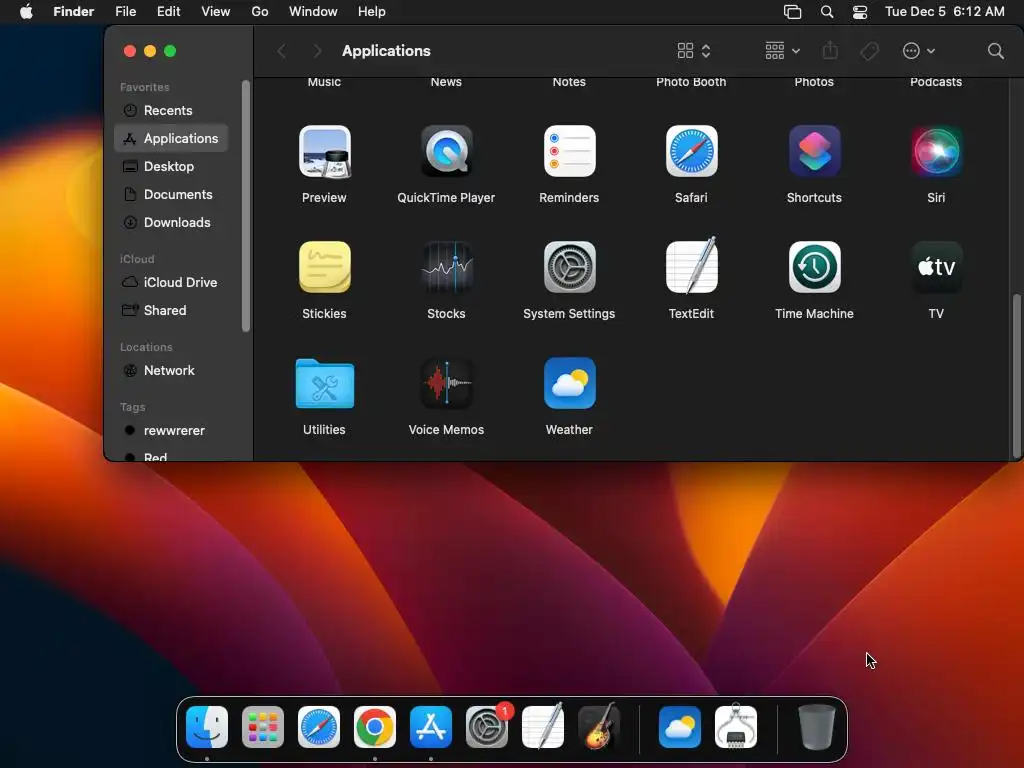Open Weather from the Dock
This screenshot has width=1024, height=768.
pos(680,727)
